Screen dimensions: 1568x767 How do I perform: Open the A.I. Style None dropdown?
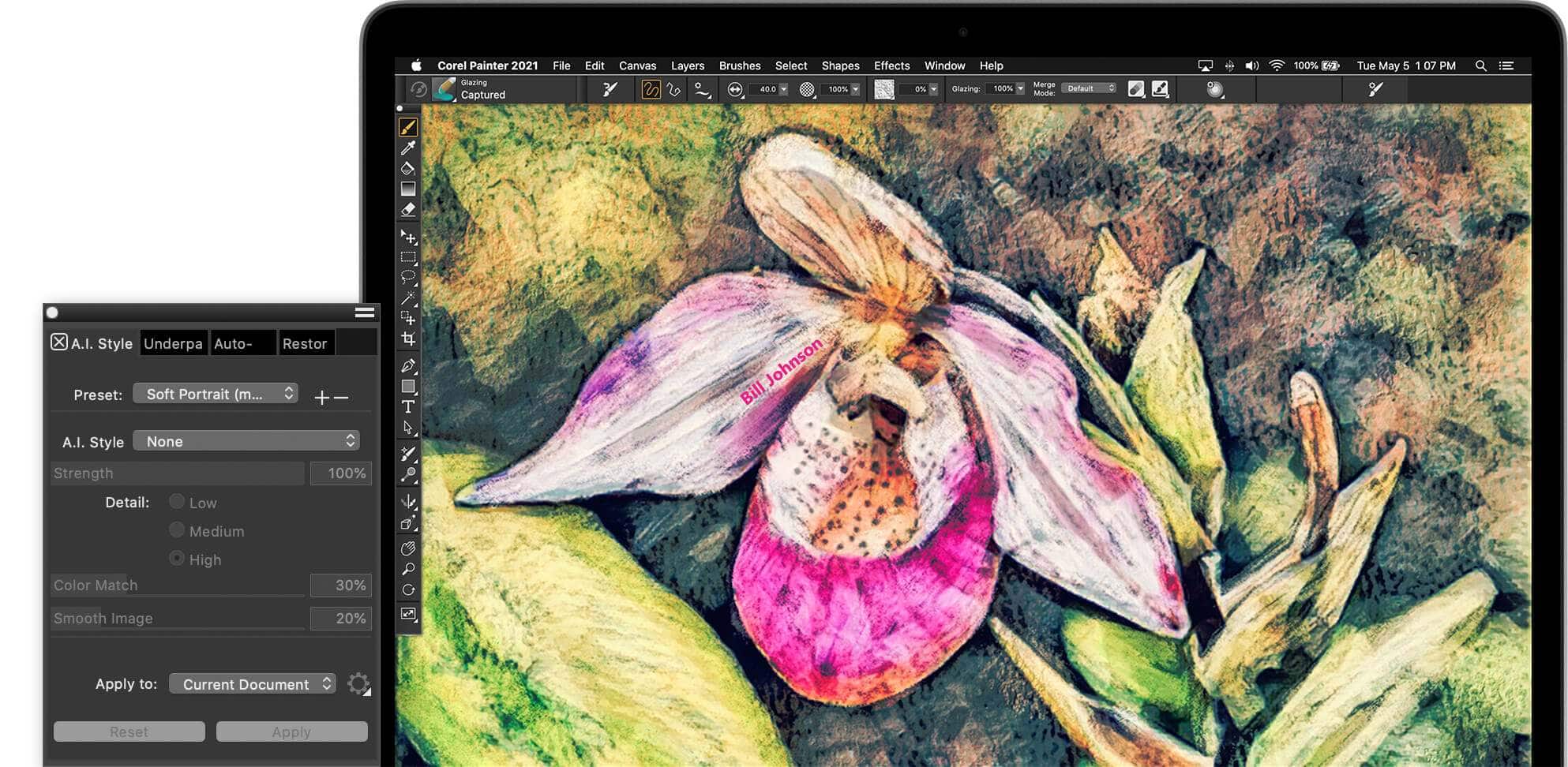tap(246, 440)
